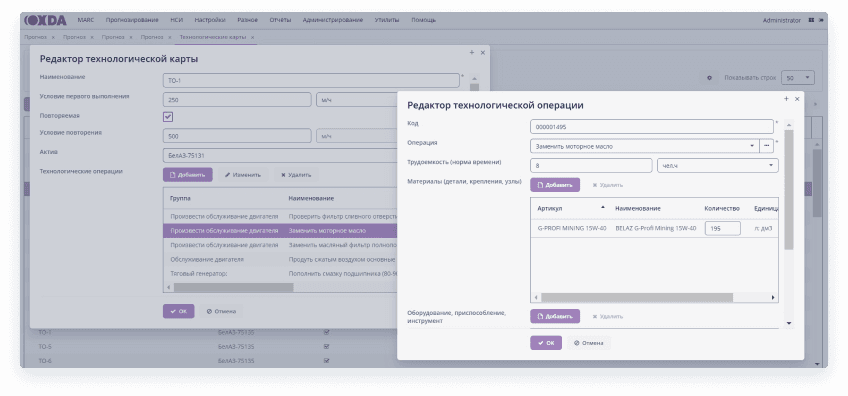Open the Настройки menu
Viewport: 848px width, 396px height.
tap(210, 21)
